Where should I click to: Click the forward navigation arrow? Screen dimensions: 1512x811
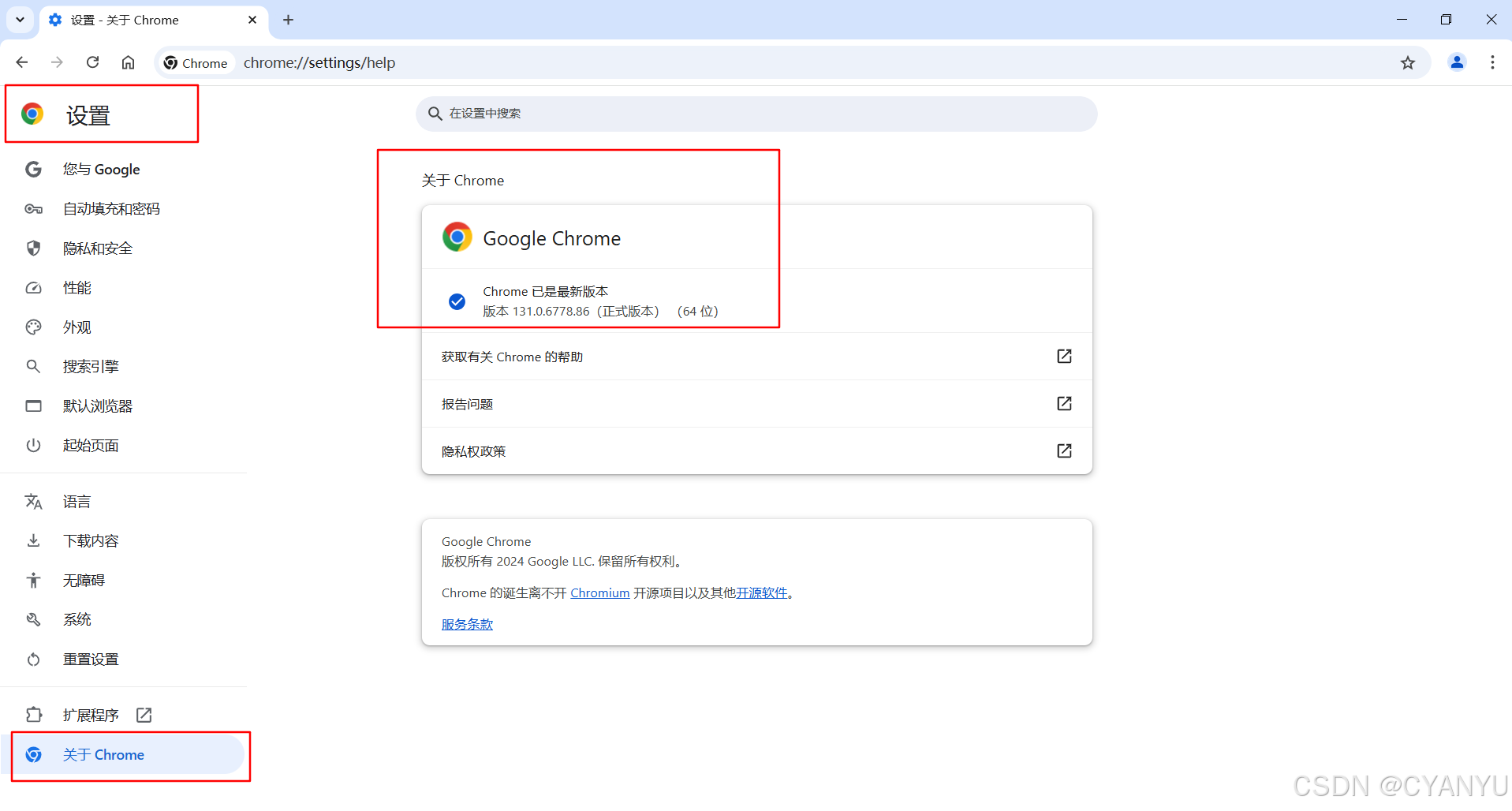(57, 62)
